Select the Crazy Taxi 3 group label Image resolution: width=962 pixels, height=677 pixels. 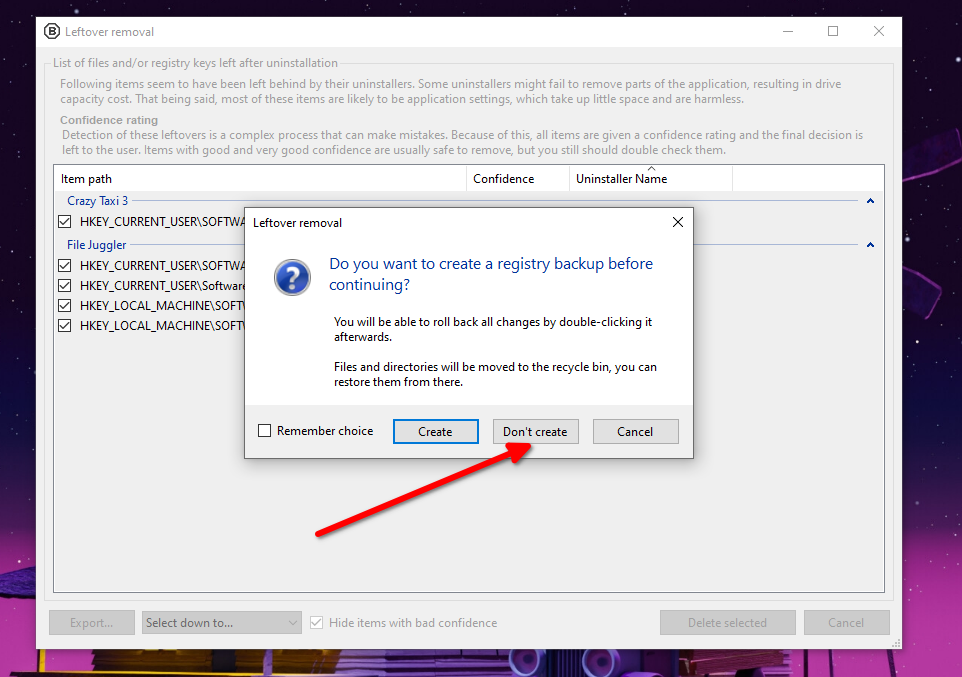pos(98,201)
